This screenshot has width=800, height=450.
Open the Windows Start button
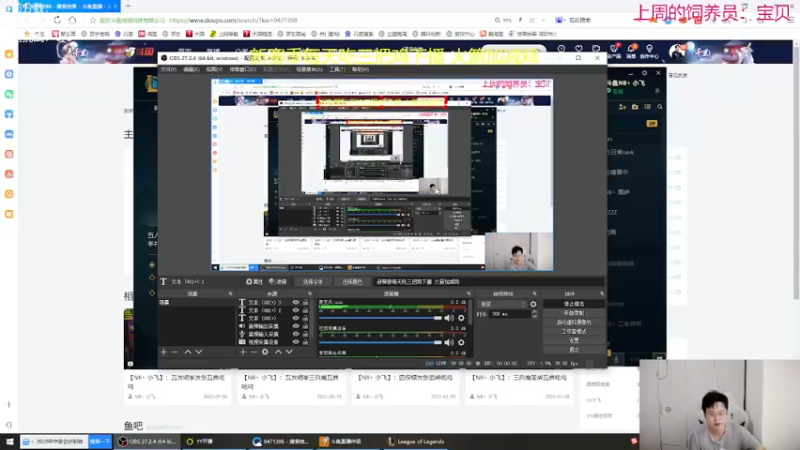[x=9, y=441]
